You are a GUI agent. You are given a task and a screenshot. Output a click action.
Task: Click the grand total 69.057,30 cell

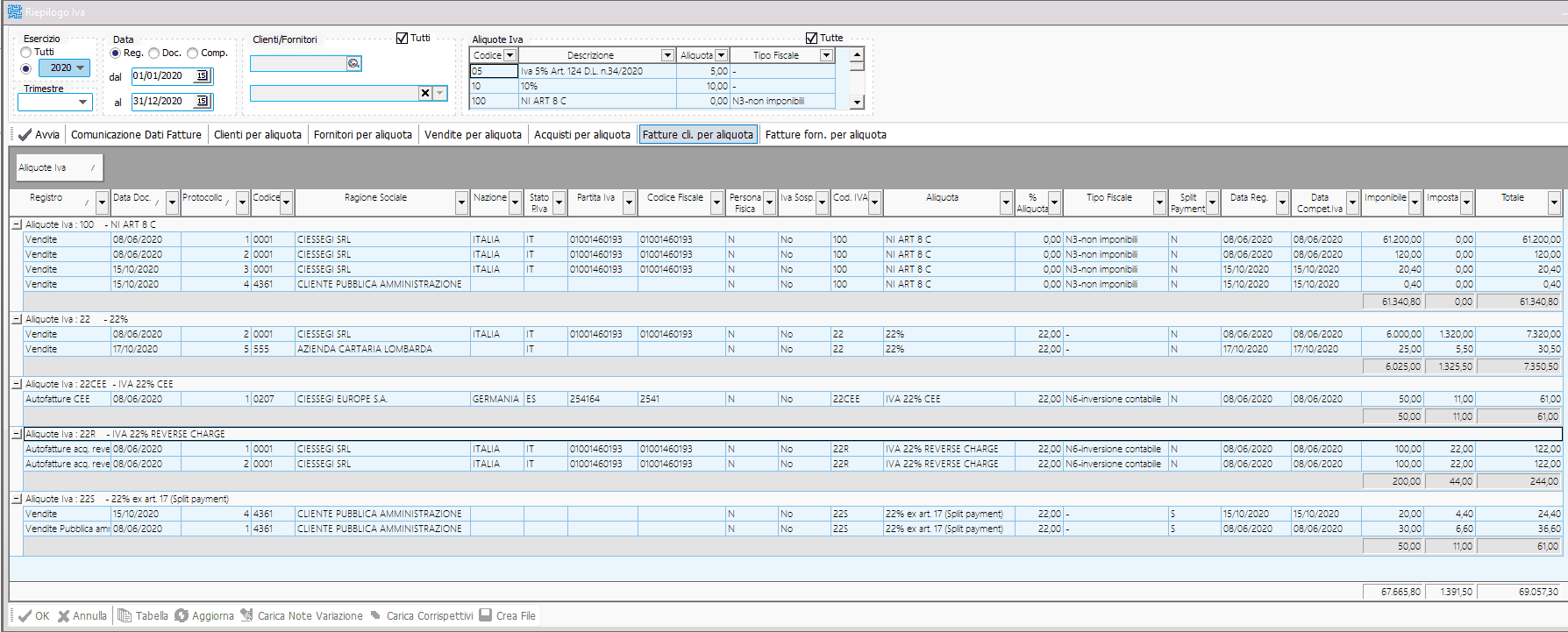click(1520, 592)
